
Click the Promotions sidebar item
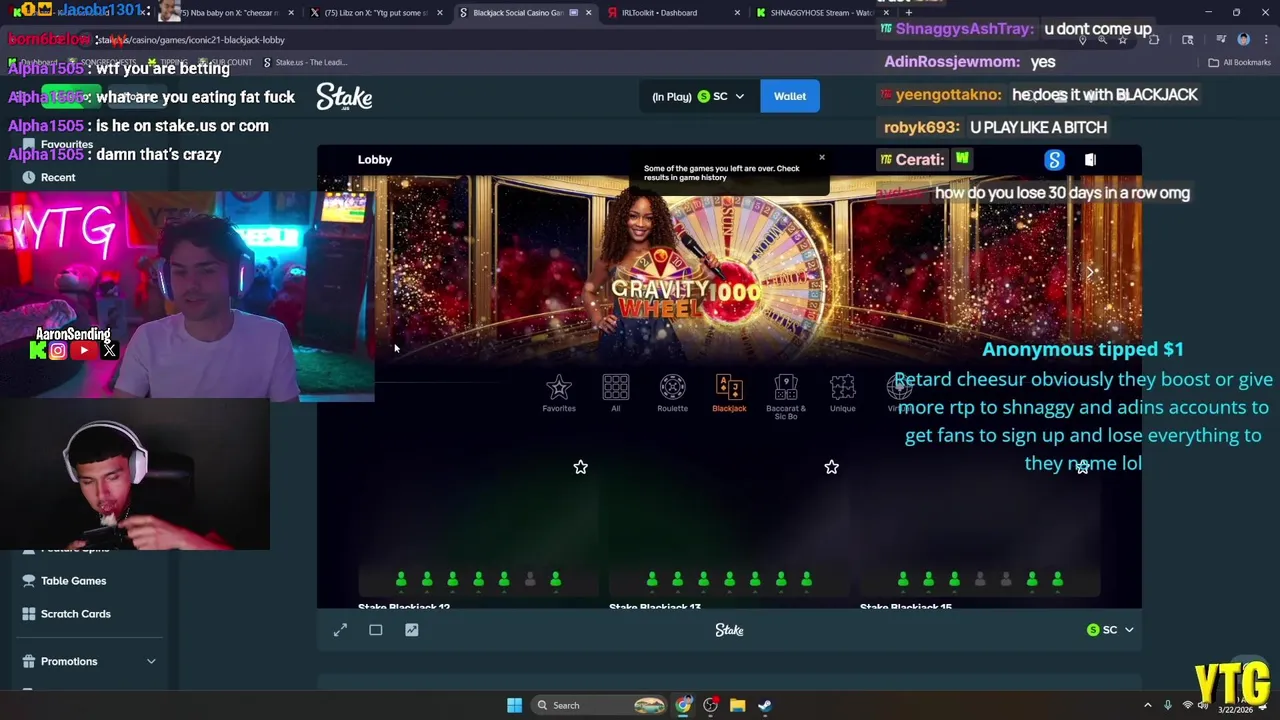click(69, 661)
